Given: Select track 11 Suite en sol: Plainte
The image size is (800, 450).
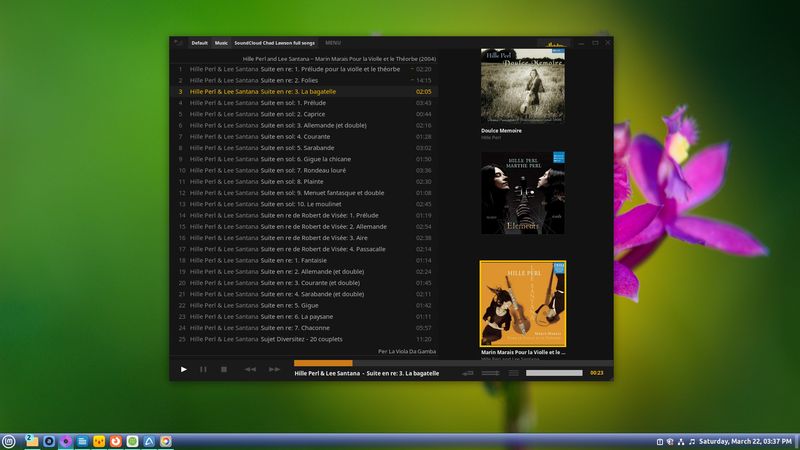Looking at the screenshot, I should [x=305, y=181].
